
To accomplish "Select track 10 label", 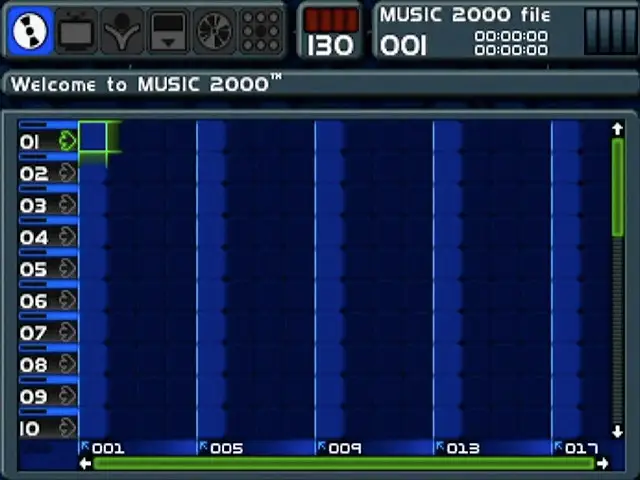I will [30, 428].
